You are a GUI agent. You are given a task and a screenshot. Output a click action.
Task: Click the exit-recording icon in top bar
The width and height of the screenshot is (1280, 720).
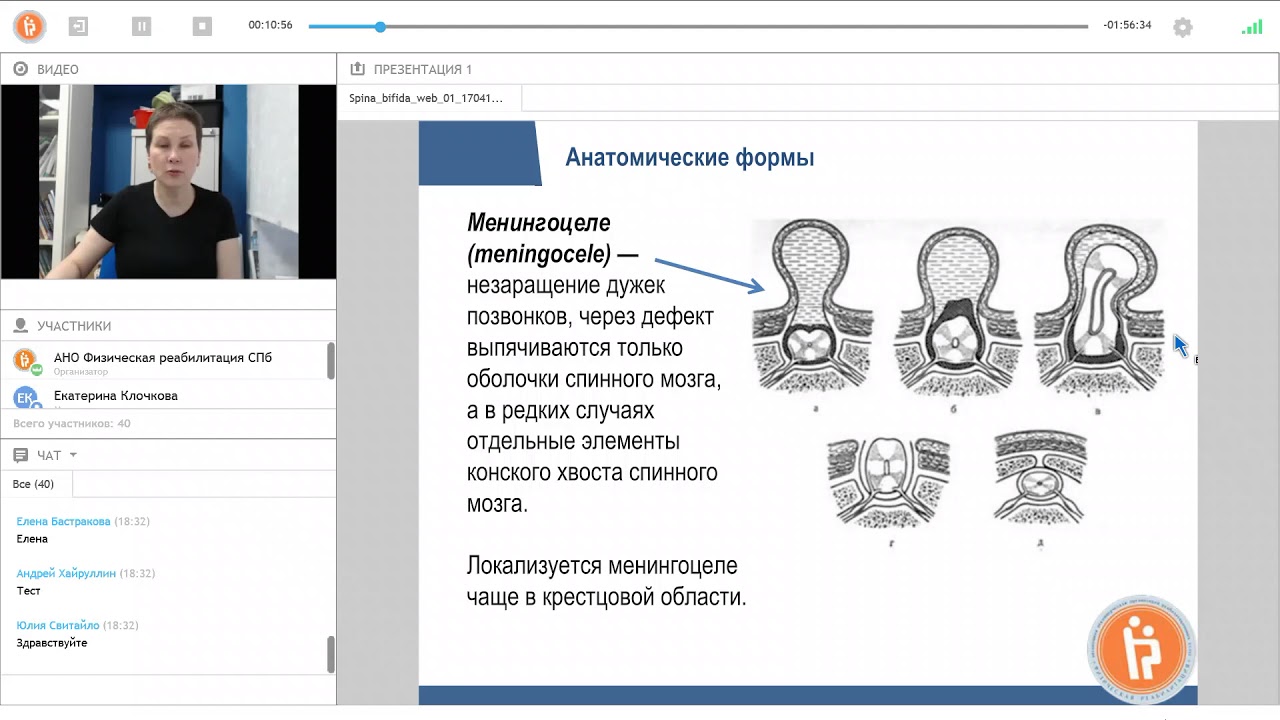[78, 26]
